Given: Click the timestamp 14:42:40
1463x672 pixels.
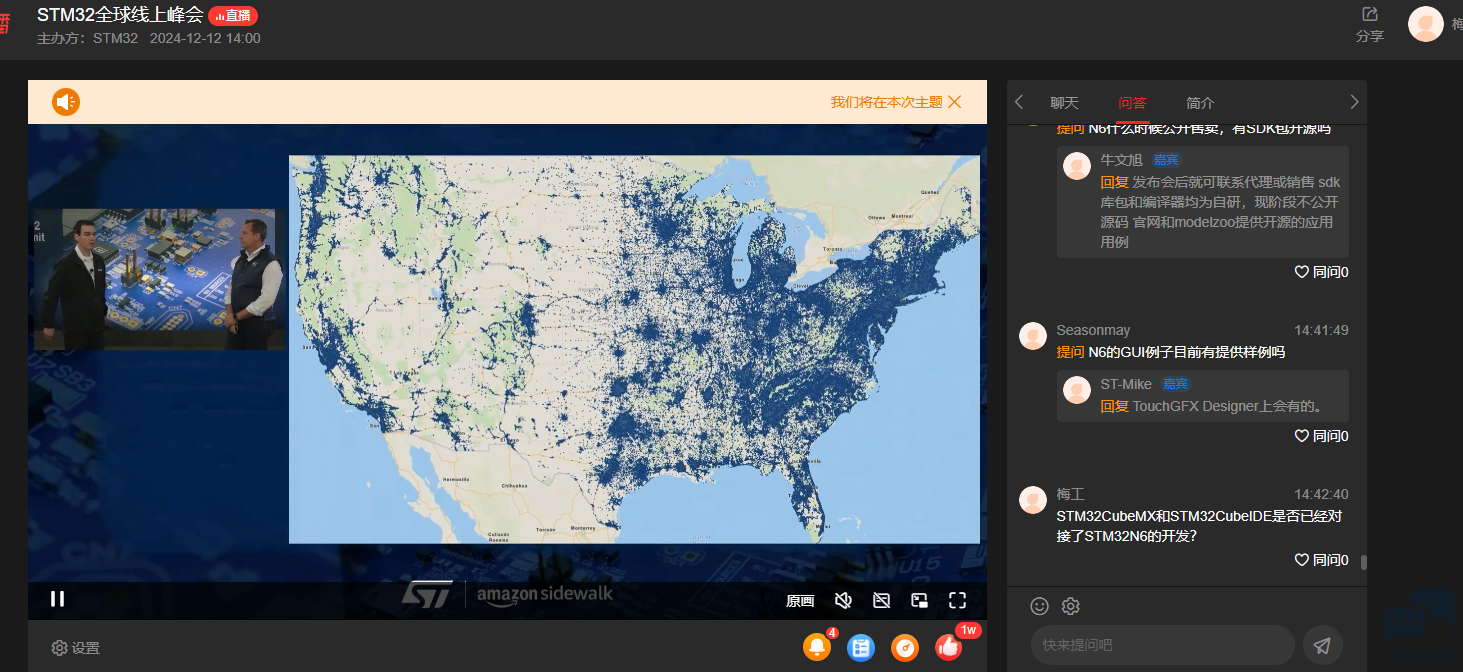Looking at the screenshot, I should 1321,494.
